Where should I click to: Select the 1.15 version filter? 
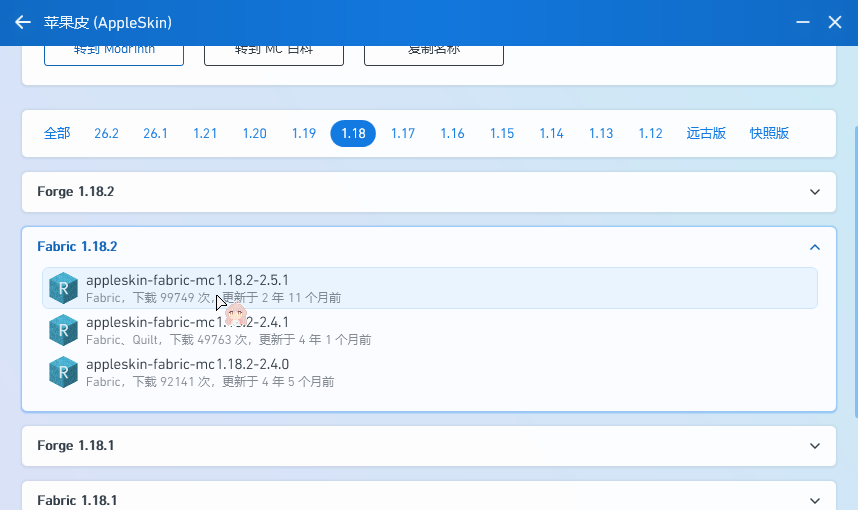[502, 134]
